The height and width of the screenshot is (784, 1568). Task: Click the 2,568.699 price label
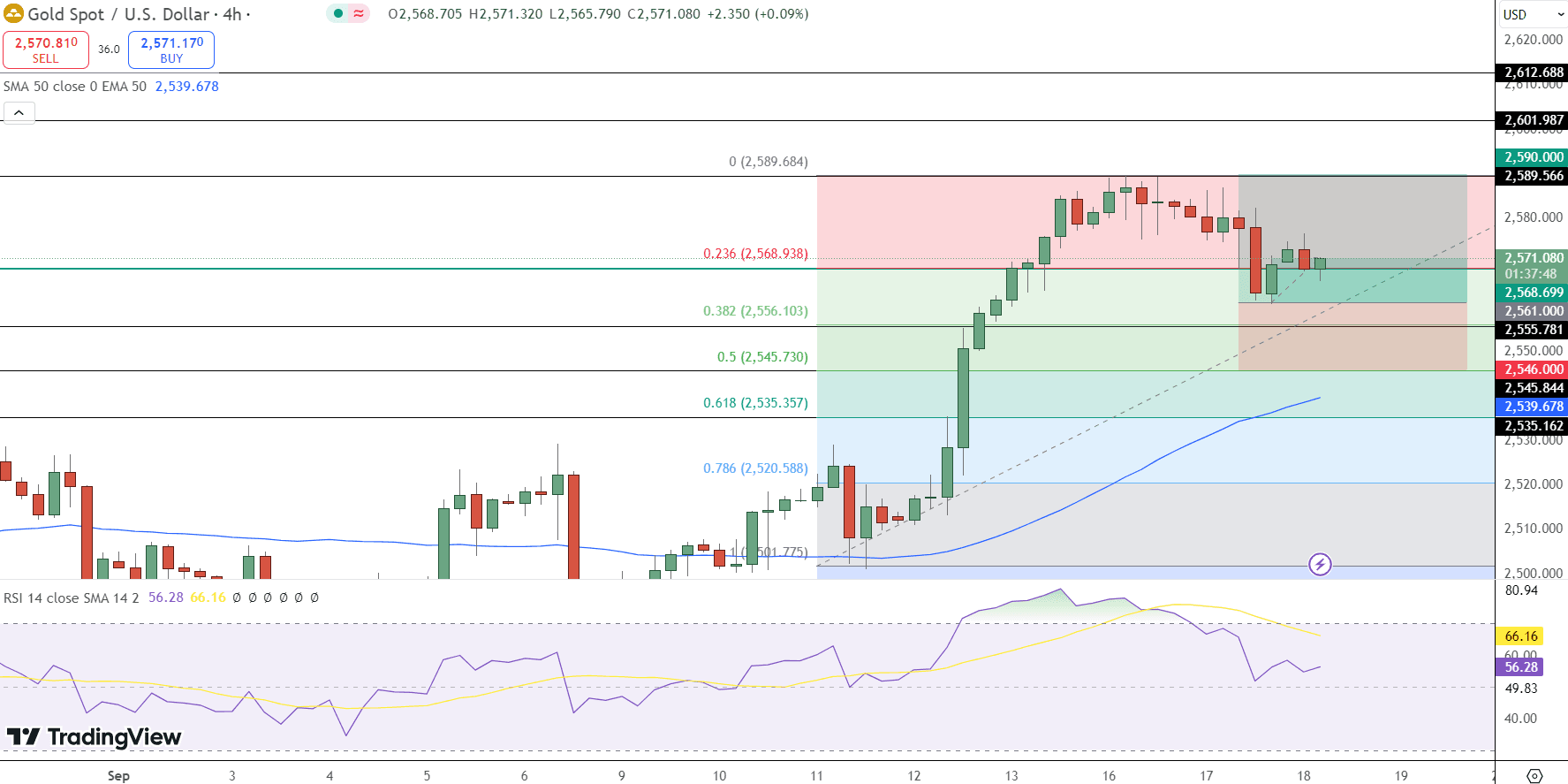coord(1532,293)
